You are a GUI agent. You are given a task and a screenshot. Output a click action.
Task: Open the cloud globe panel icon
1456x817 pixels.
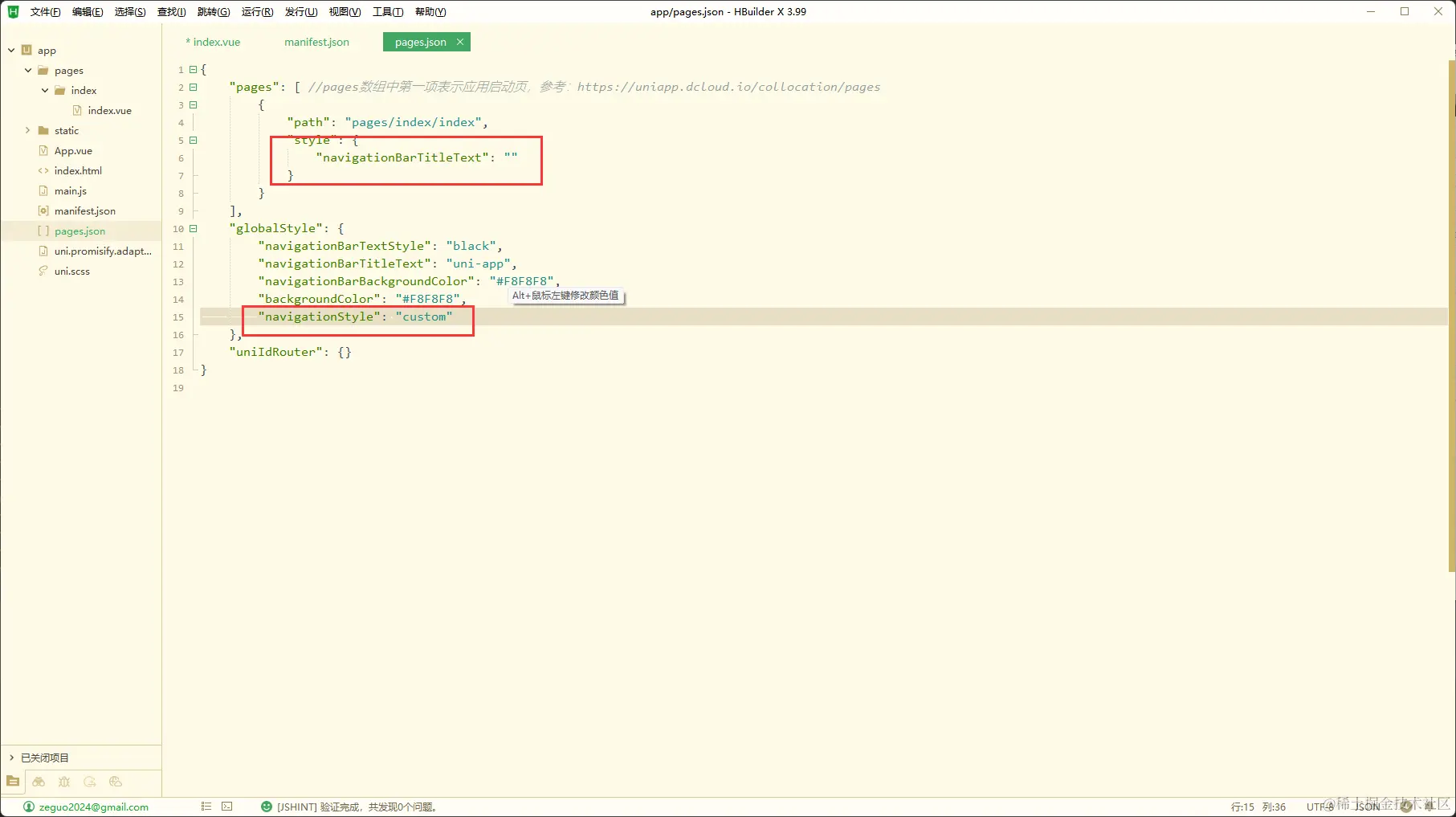(116, 782)
